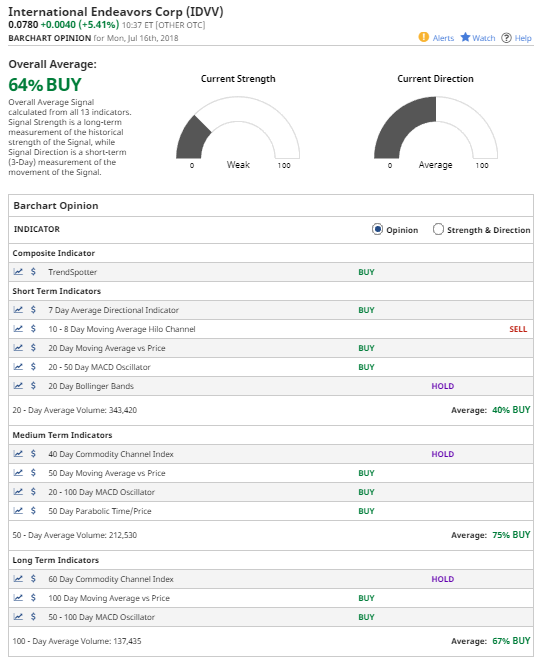Click the medium term 75% BUY average

(511, 535)
